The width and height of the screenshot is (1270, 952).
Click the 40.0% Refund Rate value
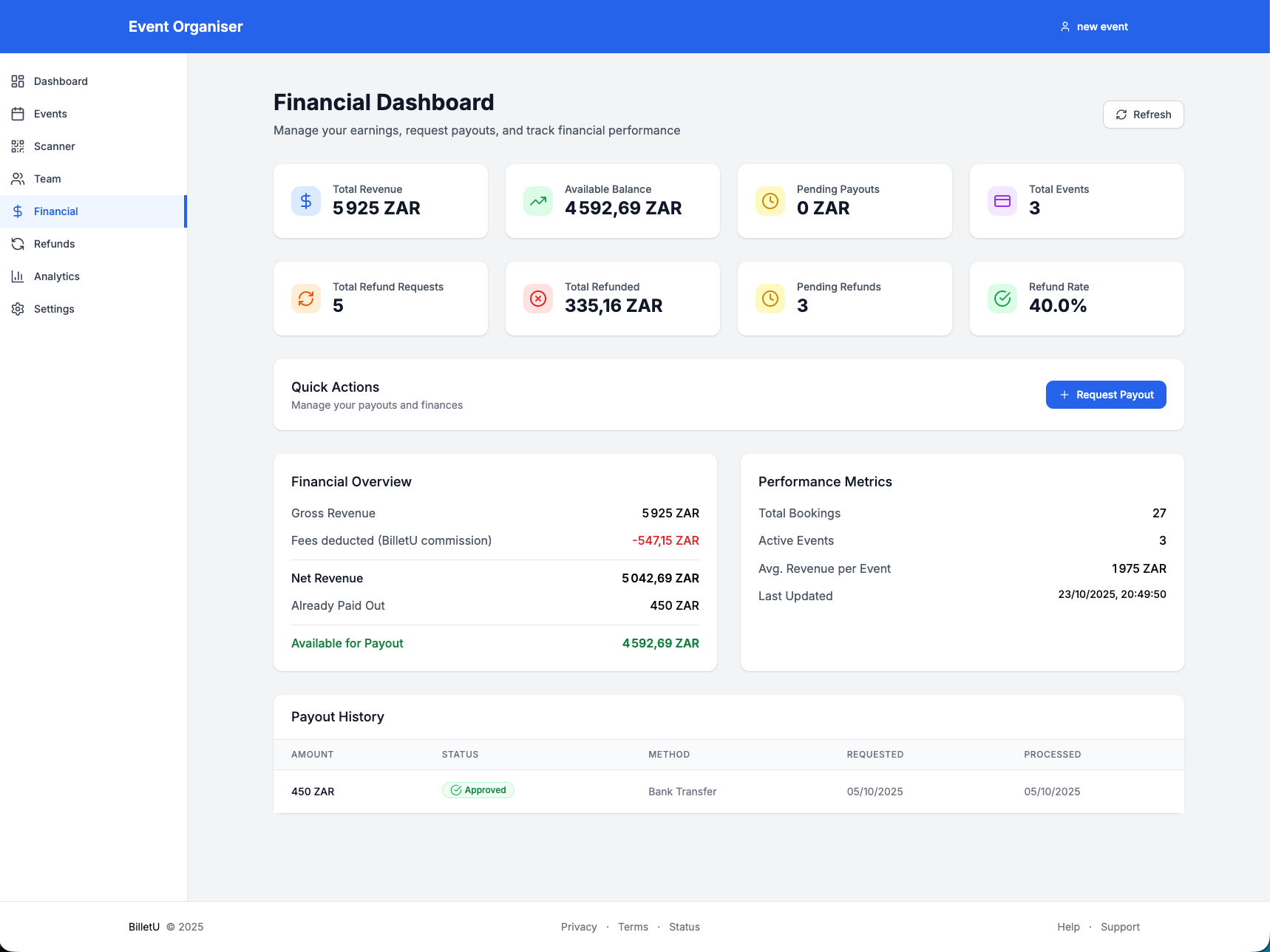pyautogui.click(x=1058, y=305)
